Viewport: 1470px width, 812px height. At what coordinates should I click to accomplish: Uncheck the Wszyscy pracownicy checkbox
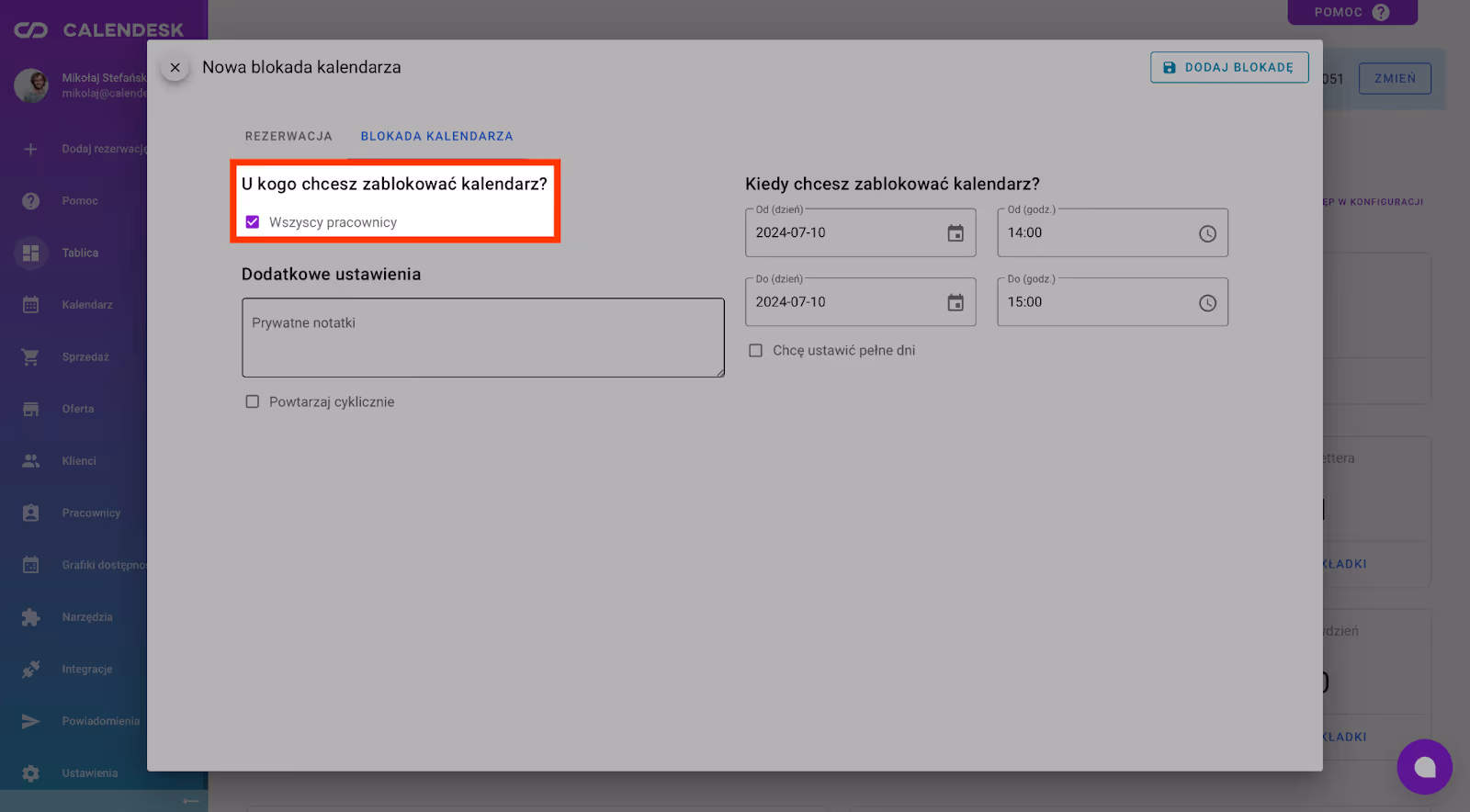(253, 222)
